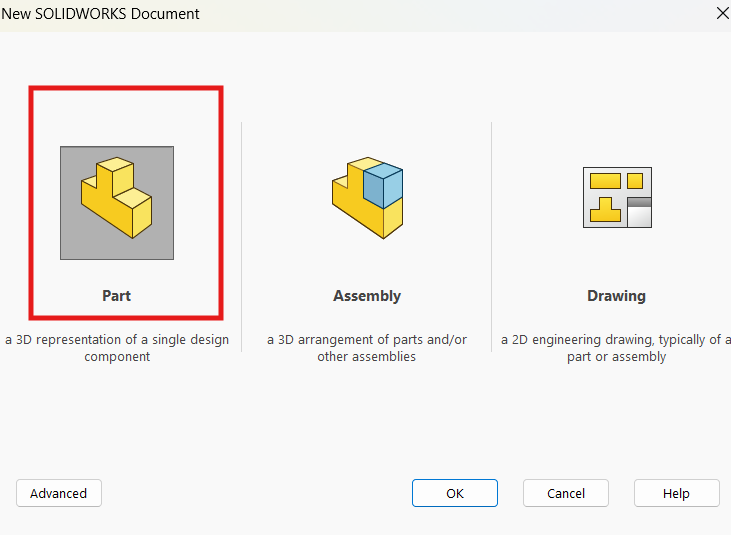Close the New SOLIDWORKS Document dialog
The height and width of the screenshot is (535, 731).
coord(722,13)
